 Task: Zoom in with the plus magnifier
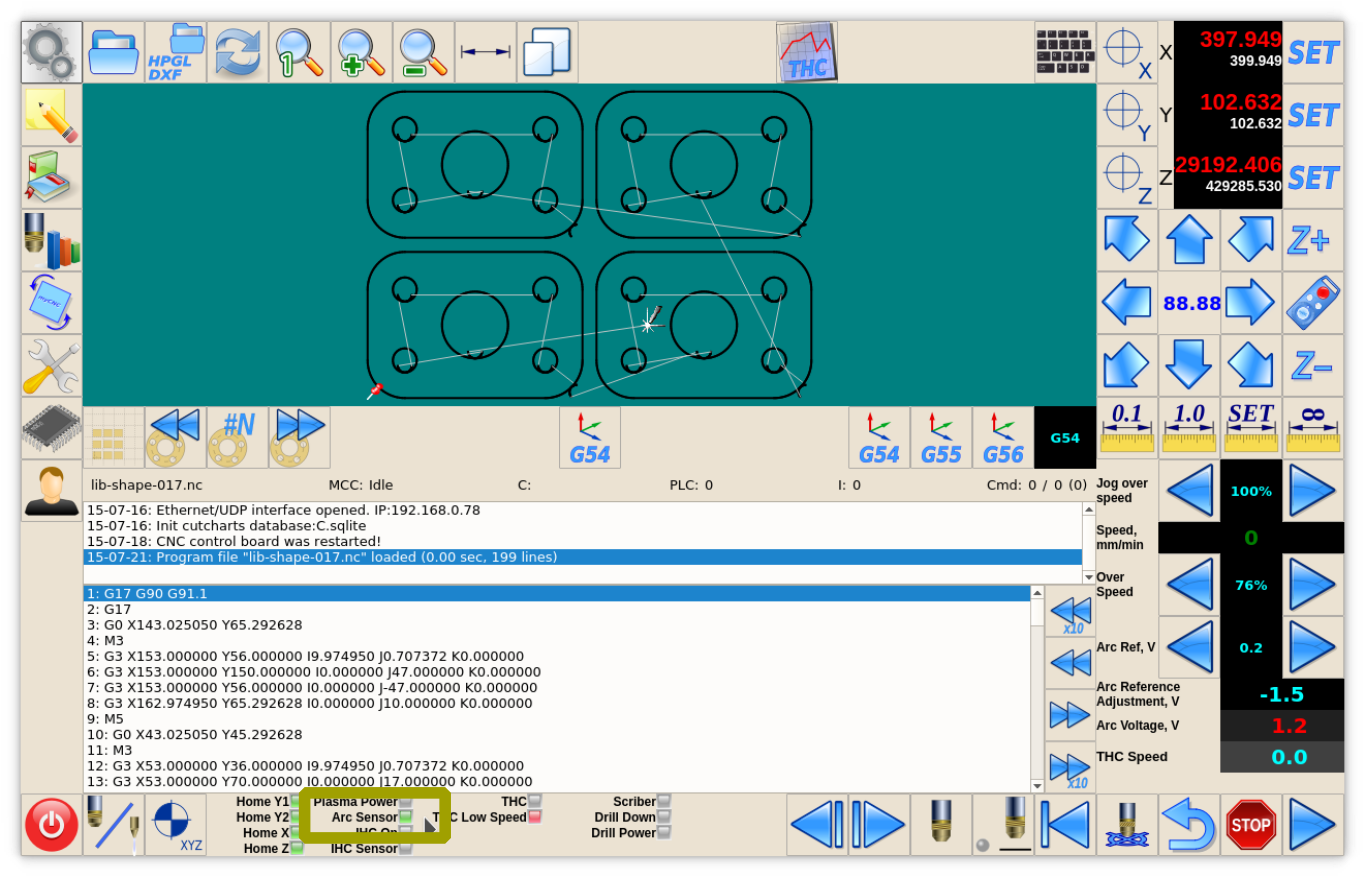(362, 52)
